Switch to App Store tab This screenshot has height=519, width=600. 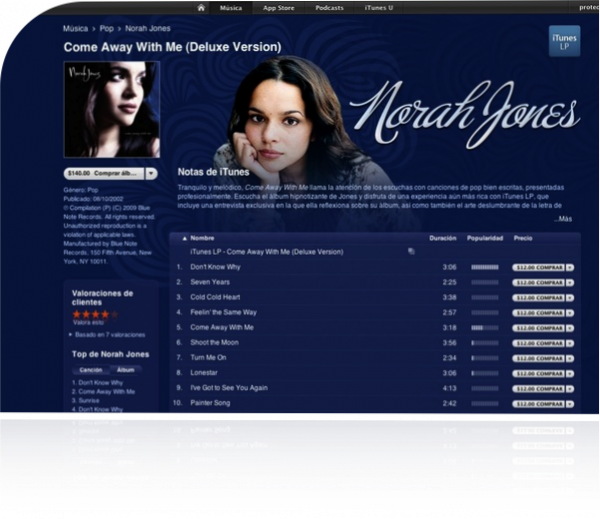tap(279, 8)
